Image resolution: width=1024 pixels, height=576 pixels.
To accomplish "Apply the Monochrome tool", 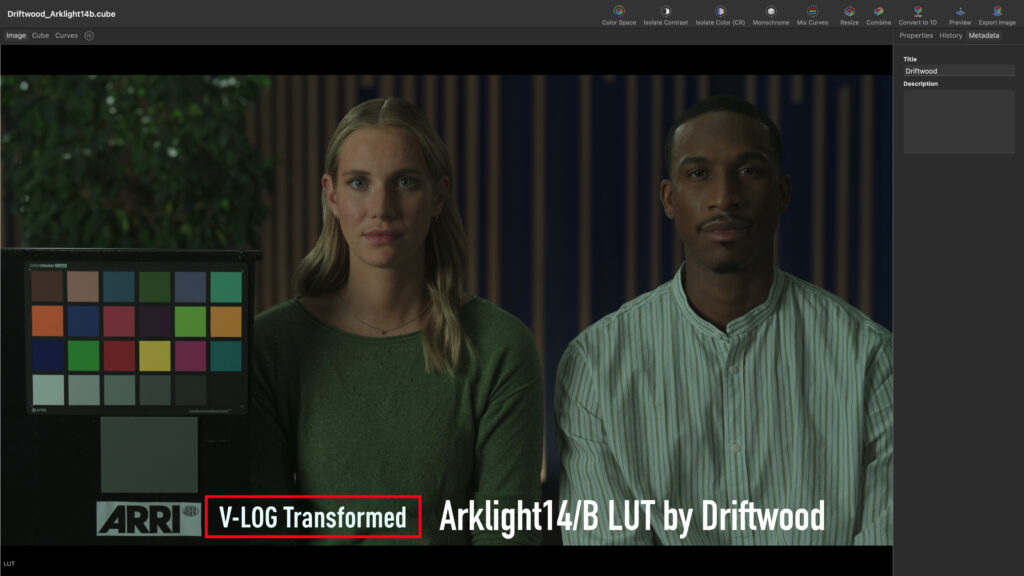I will 771,15.
